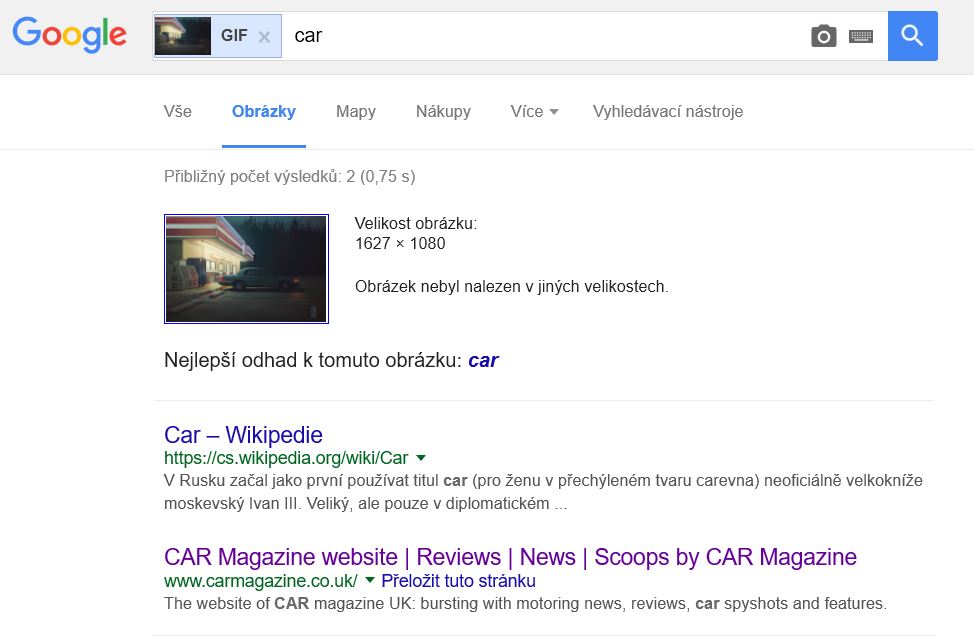Viewport: 974px width, 640px height.
Task: Expand the Více dropdown menu
Action: 534,111
